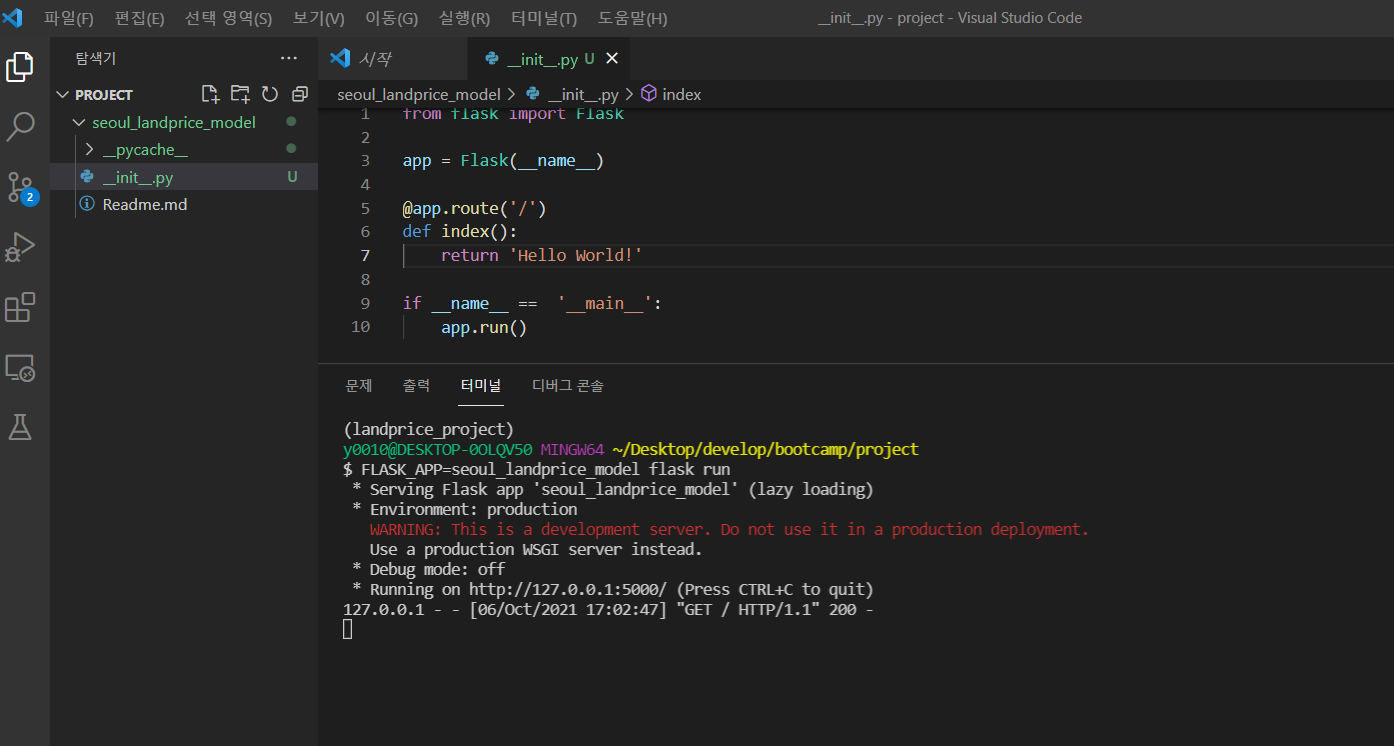
Task: Open the 파일(F) menu
Action: 69,18
